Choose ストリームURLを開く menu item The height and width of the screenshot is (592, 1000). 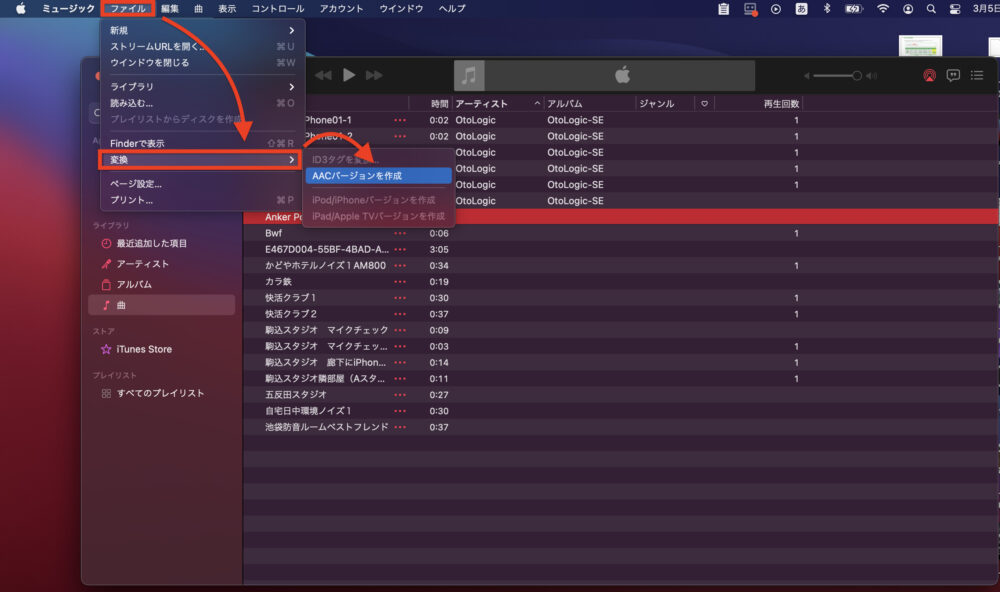coord(202,47)
